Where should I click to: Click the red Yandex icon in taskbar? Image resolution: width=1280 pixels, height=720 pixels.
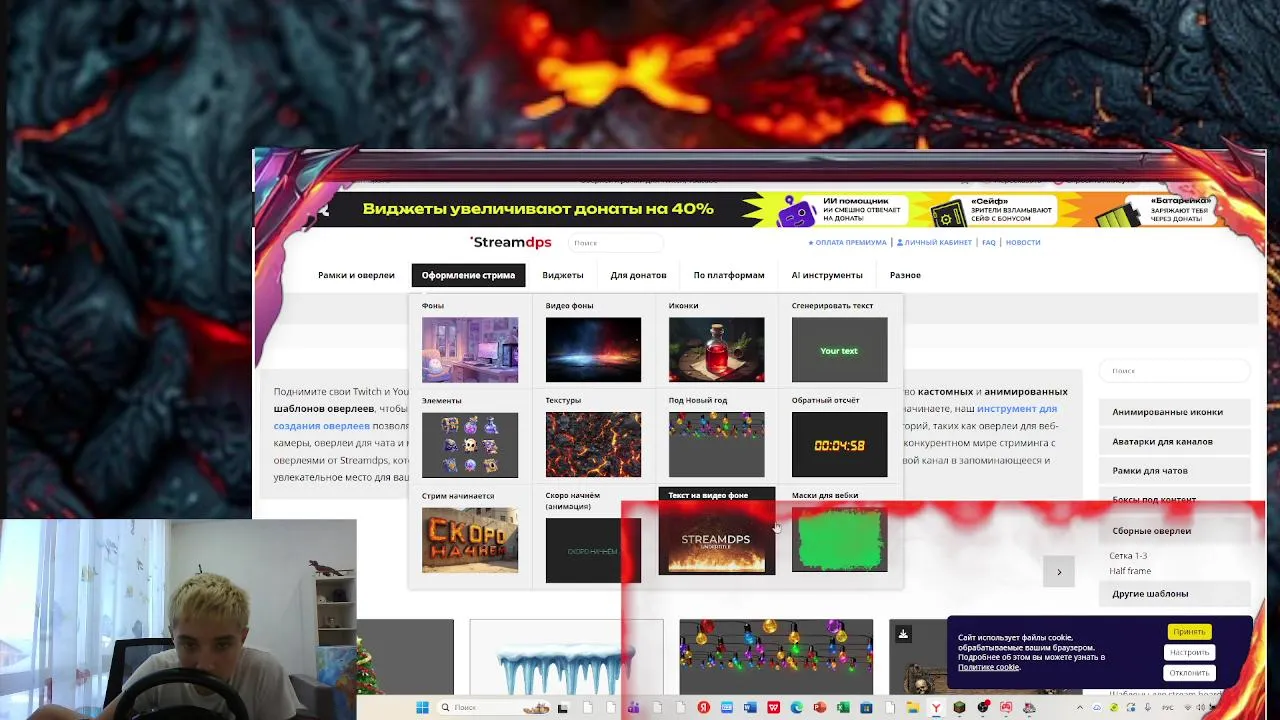704,707
